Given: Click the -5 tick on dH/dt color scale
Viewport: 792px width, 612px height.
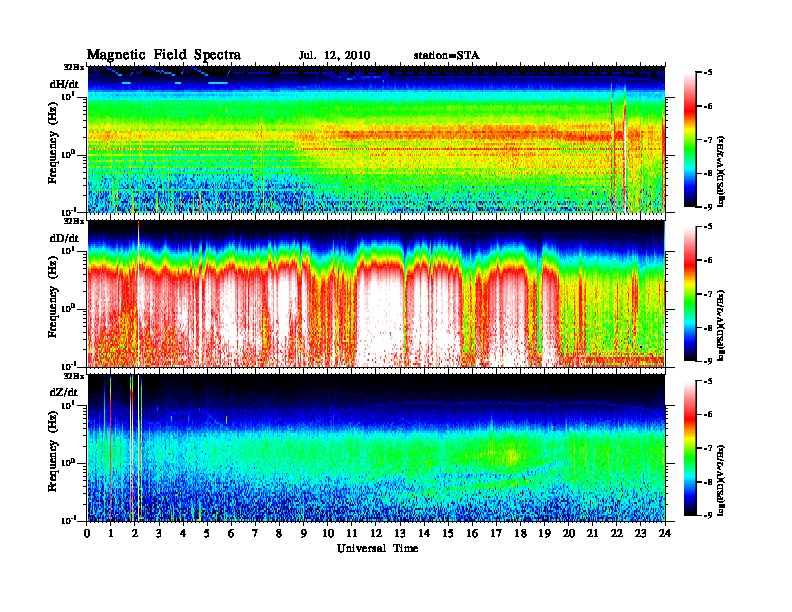Looking at the screenshot, I should [706, 73].
